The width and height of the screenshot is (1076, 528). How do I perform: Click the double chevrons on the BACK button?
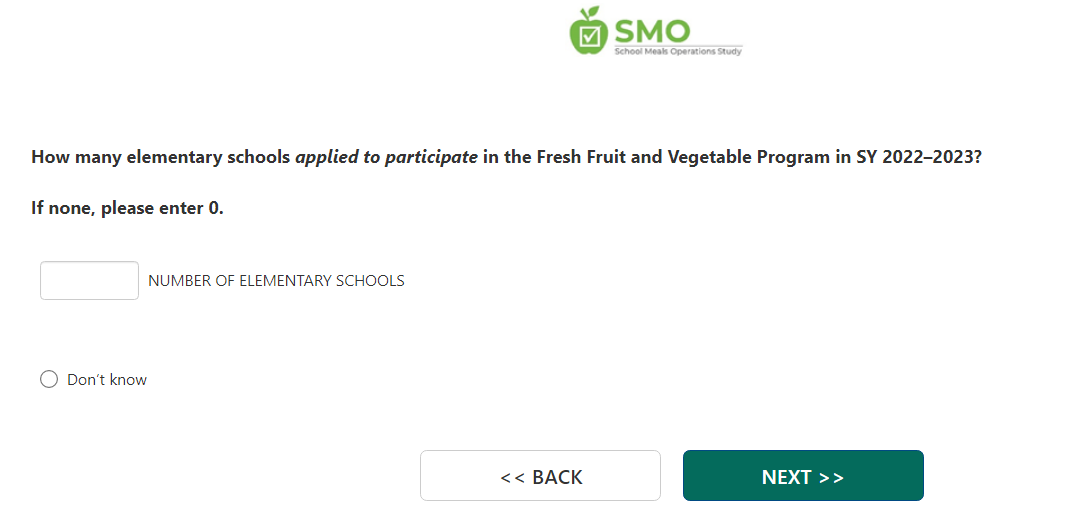[512, 478]
